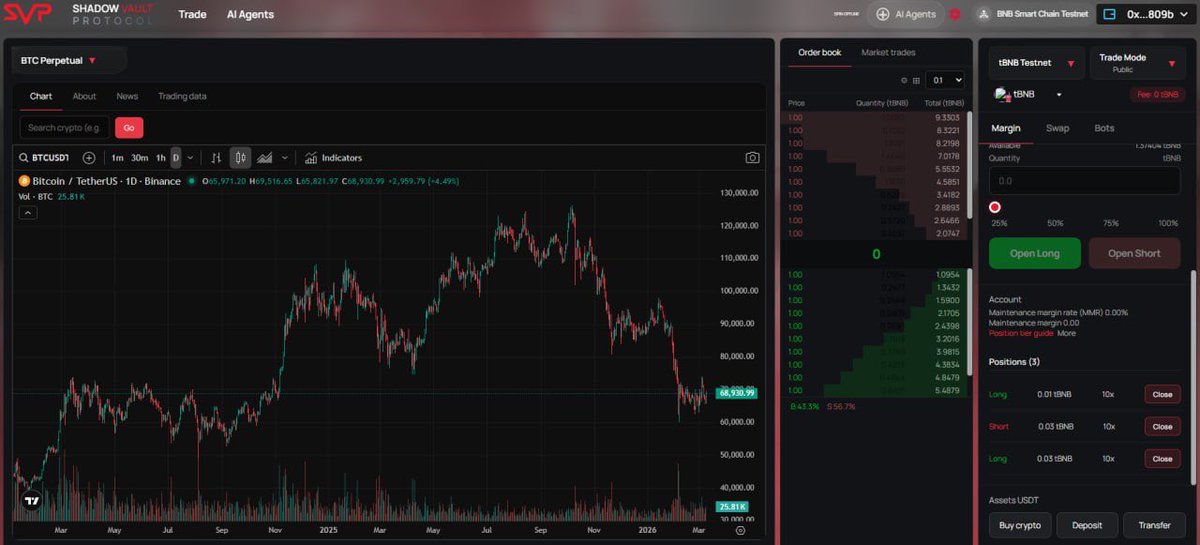Screen dimensions: 1200x545
Task: Switch to the Bots tab
Action: tap(1104, 128)
